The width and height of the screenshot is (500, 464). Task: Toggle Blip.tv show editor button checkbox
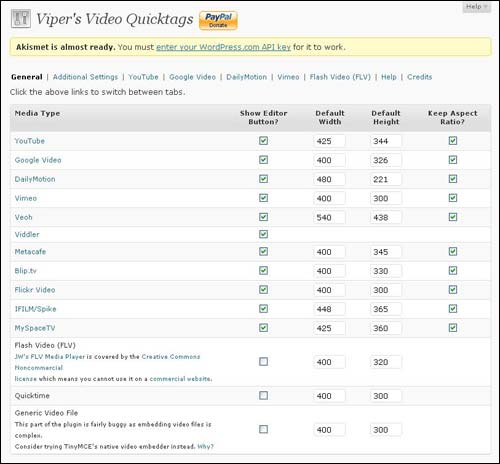[x=263, y=270]
